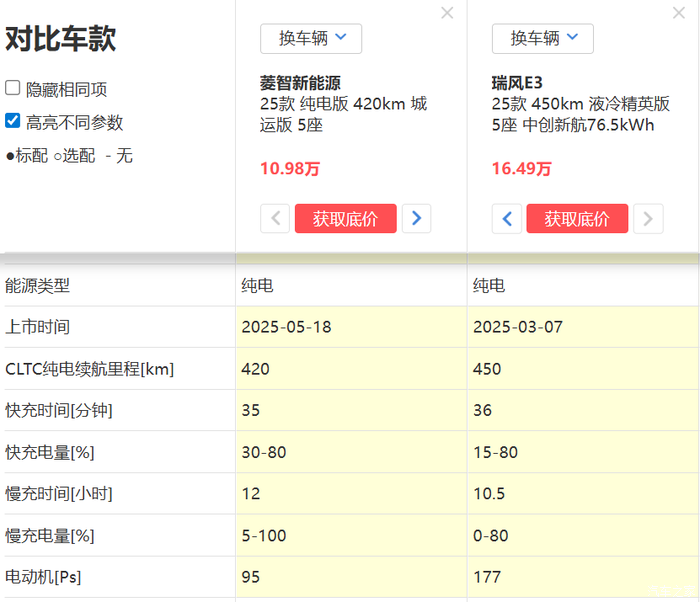700x602 pixels.
Task: Select the CLTC纯电续航里程 row label
Action: [90, 369]
